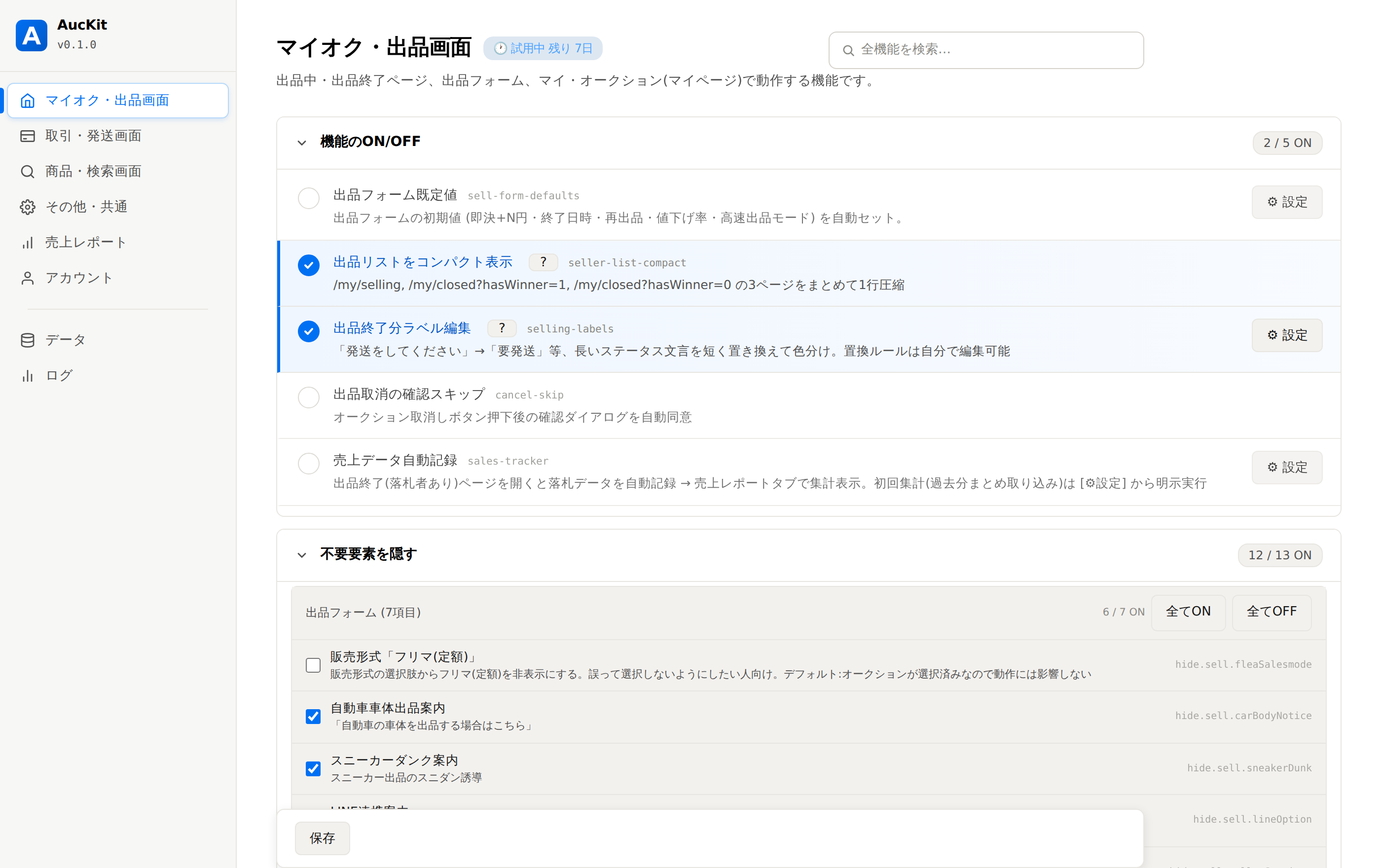
Task: Click the sales-tracker identifier text
Action: point(508,461)
